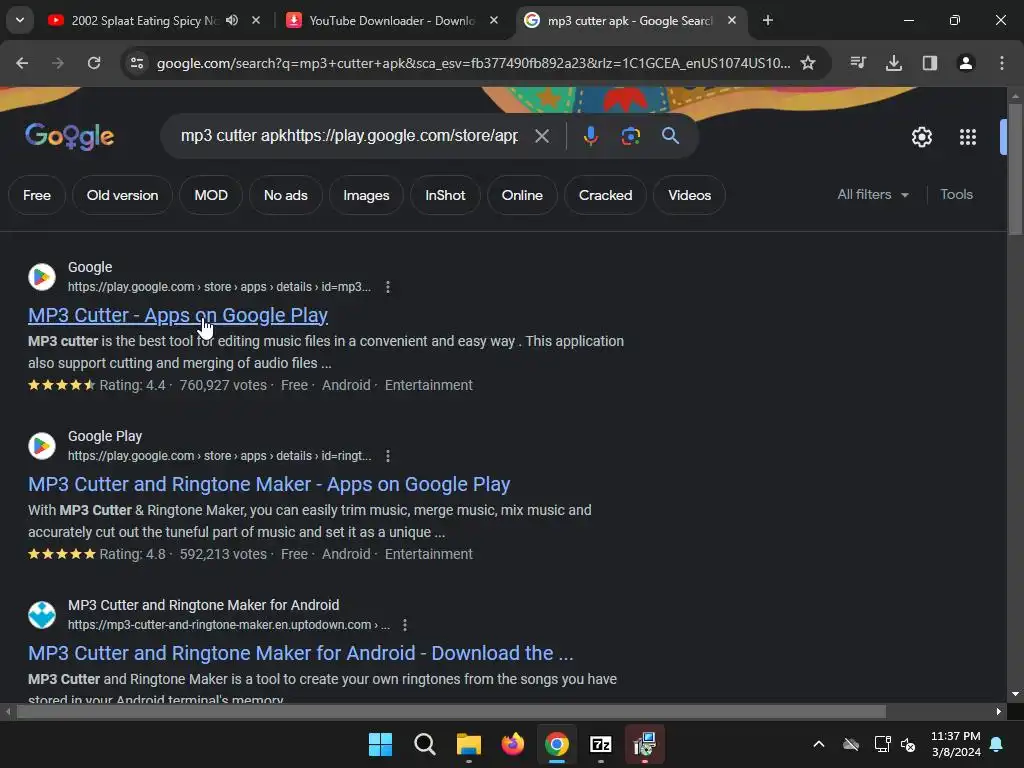
Task: Click the Google Play icon of second result
Action: (x=42, y=445)
